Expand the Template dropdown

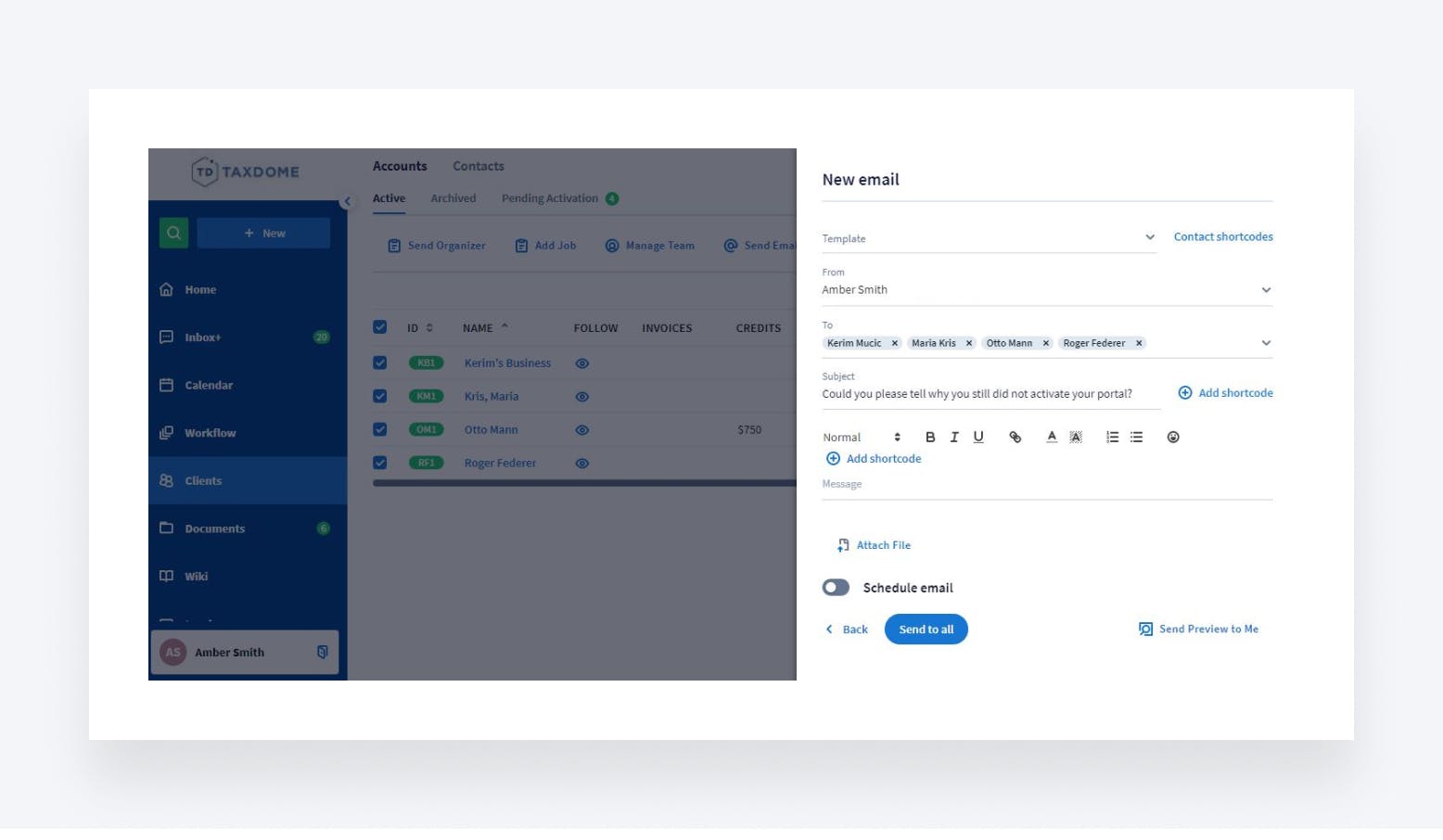[x=1149, y=237]
